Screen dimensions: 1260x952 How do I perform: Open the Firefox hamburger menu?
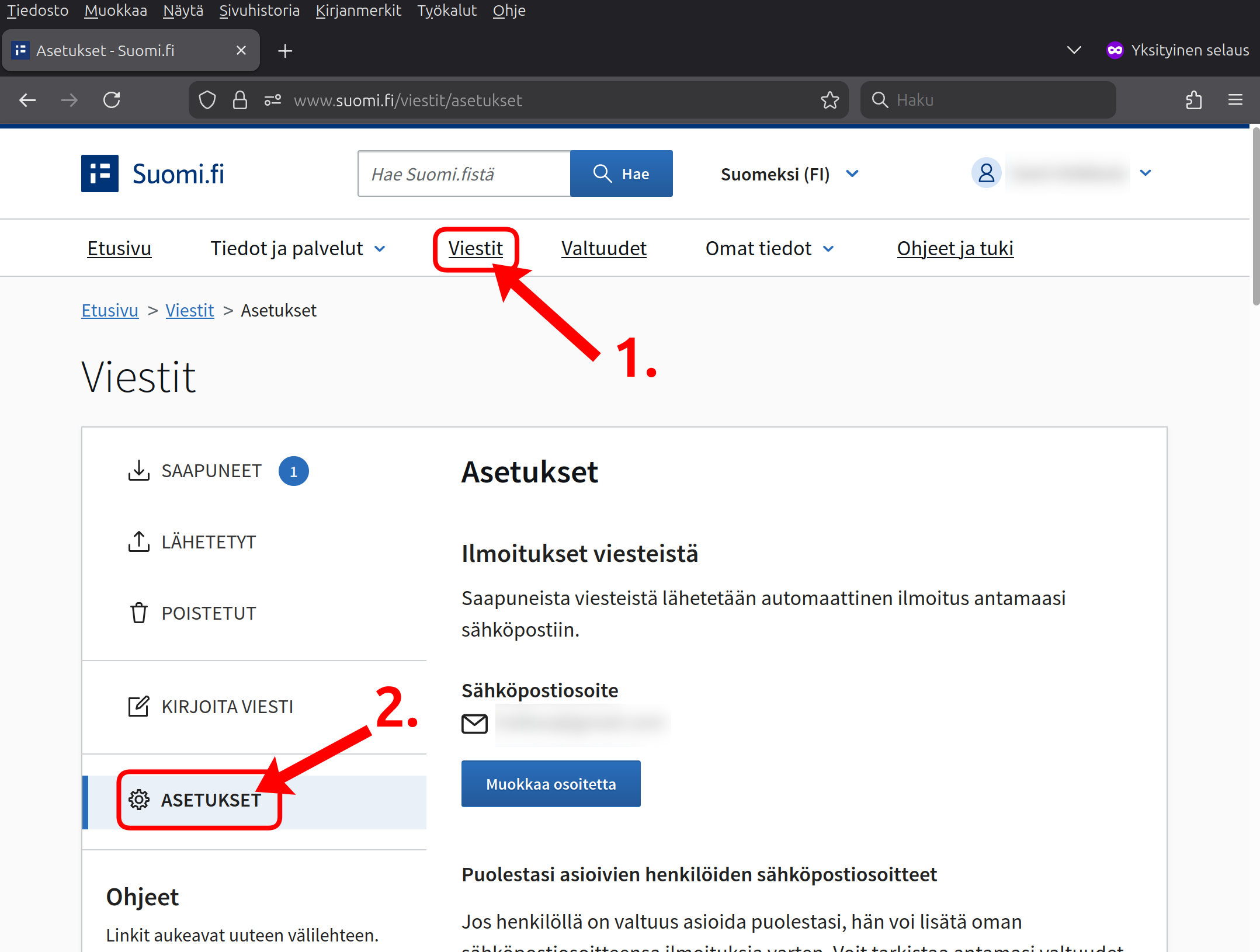pos(1235,100)
